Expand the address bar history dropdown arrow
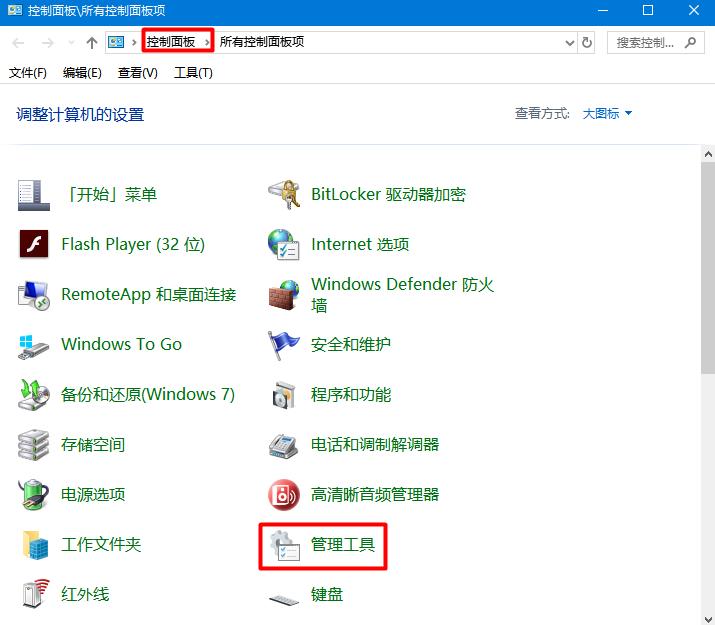715x625 pixels. (x=569, y=43)
